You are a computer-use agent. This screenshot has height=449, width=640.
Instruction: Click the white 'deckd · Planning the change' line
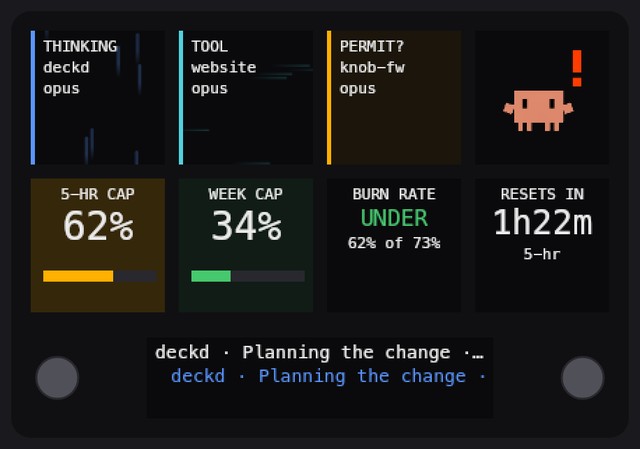320,352
